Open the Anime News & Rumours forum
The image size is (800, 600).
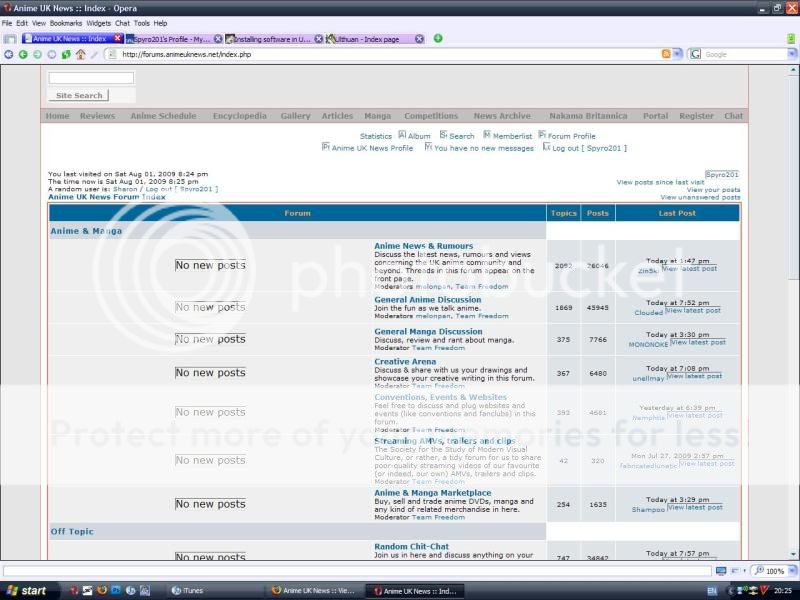pyautogui.click(x=423, y=246)
